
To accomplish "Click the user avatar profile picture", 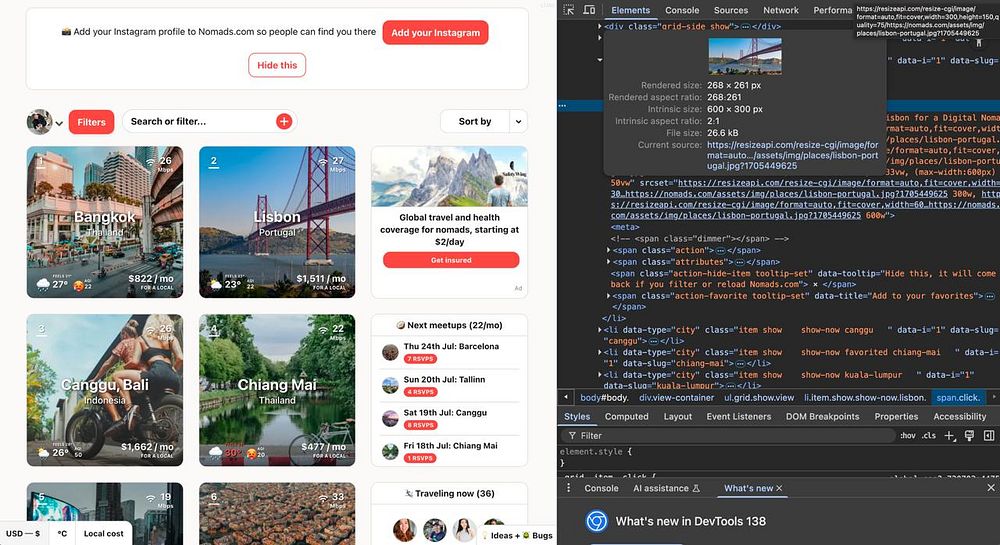I will [40, 122].
